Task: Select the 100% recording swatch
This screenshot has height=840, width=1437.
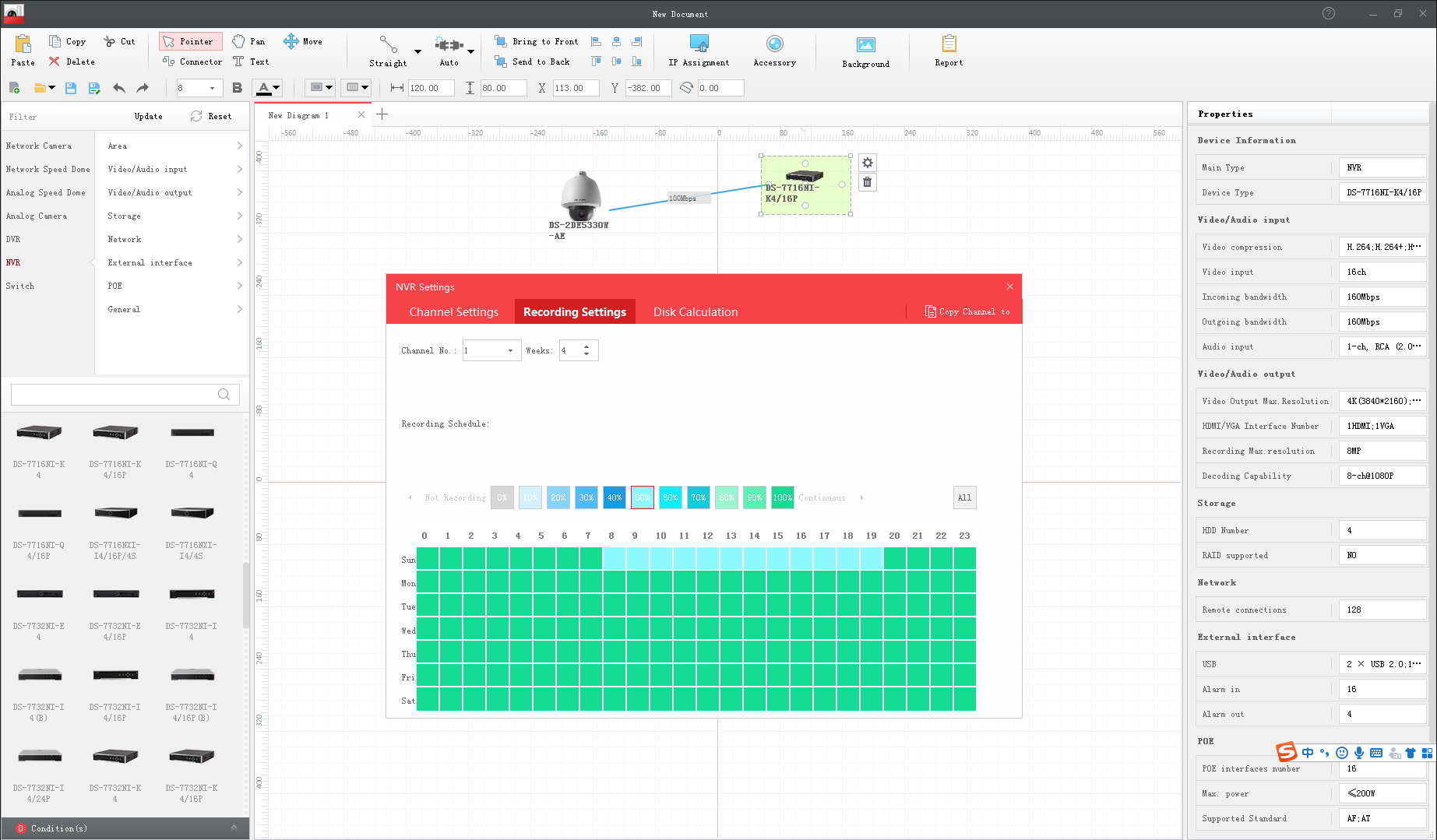Action: click(x=783, y=497)
